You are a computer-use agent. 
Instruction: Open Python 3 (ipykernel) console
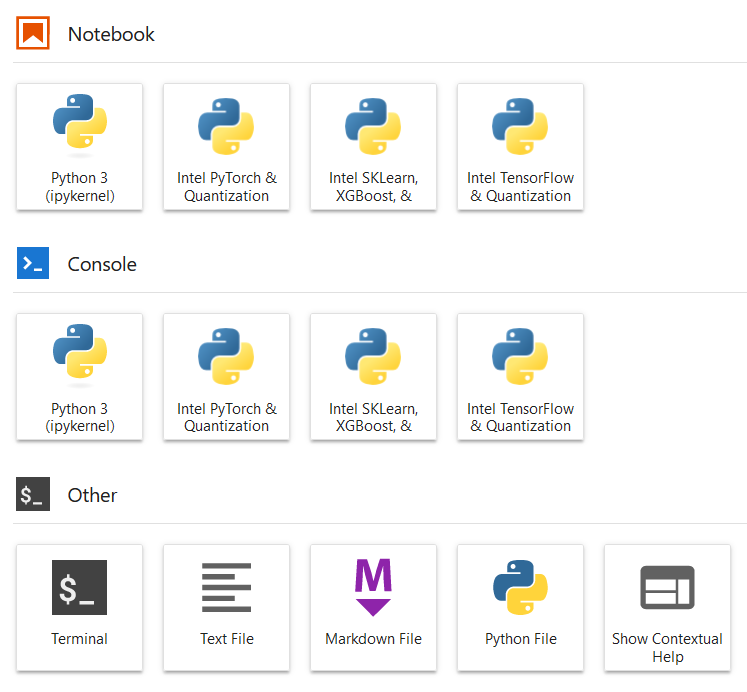click(x=80, y=377)
